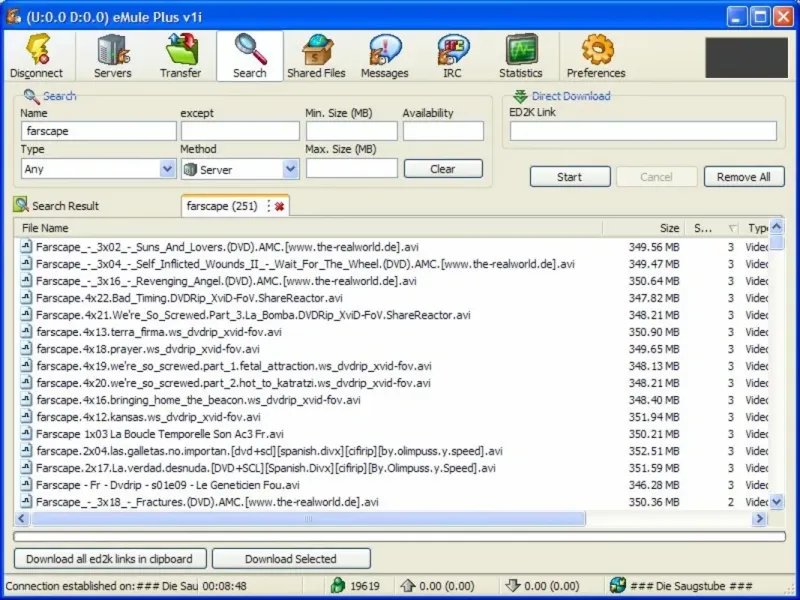The image size is (800, 600).
Task: Open the Statistics monitor icon
Action: (521, 49)
